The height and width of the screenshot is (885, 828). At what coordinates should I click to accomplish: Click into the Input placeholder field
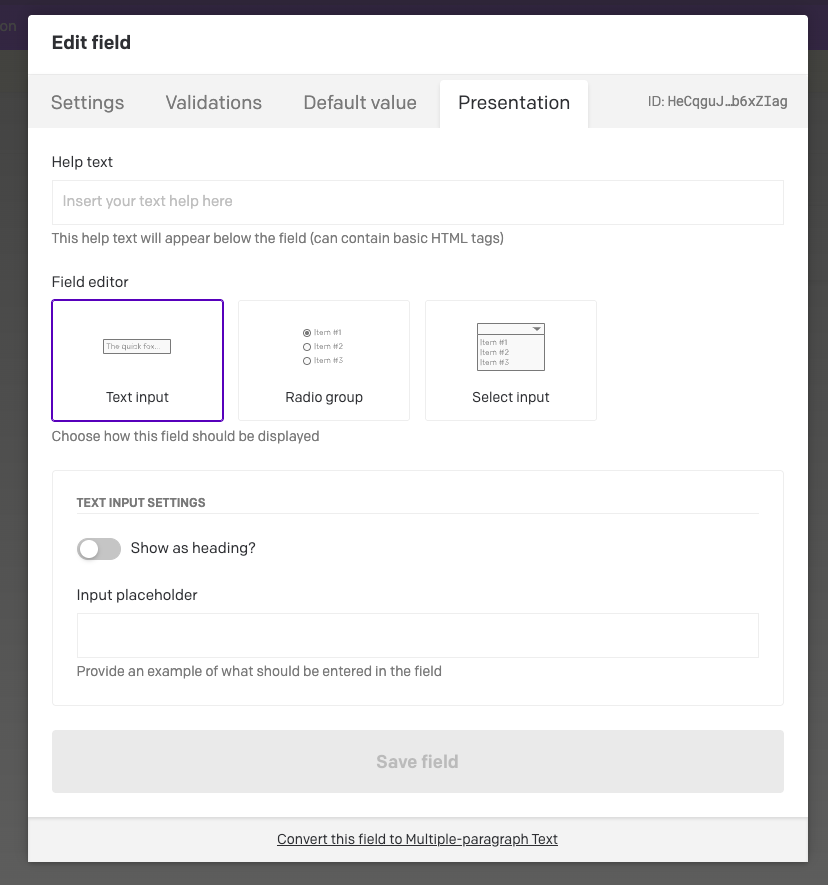click(417, 635)
